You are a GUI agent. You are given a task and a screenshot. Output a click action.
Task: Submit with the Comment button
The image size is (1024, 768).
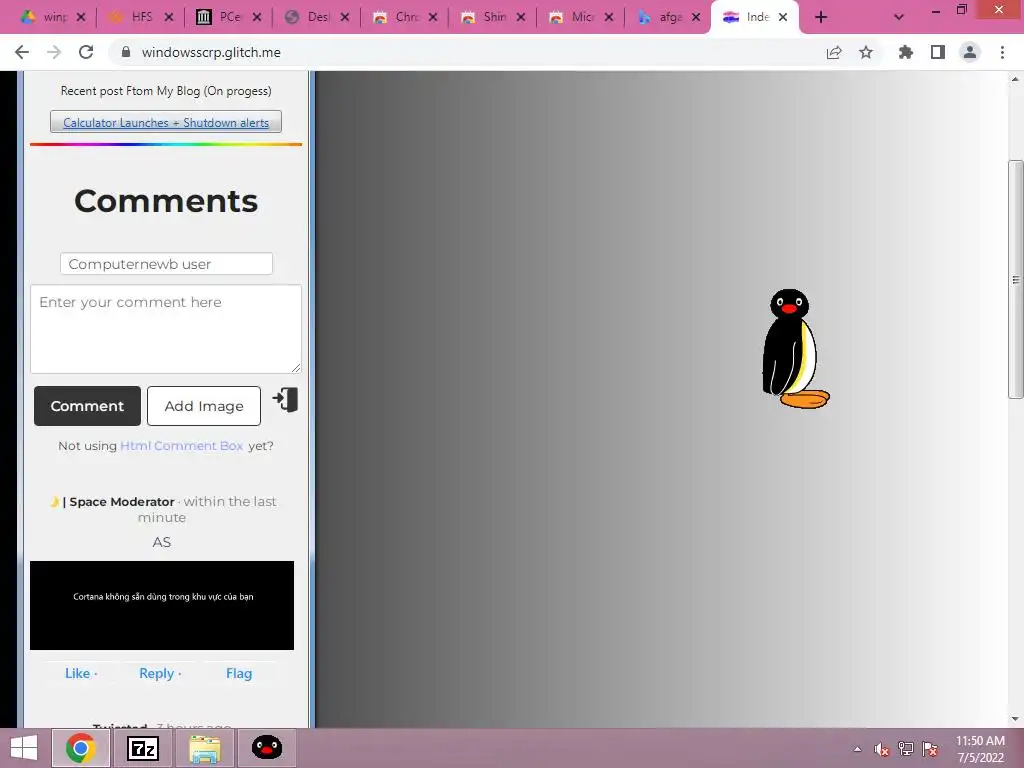click(x=88, y=406)
